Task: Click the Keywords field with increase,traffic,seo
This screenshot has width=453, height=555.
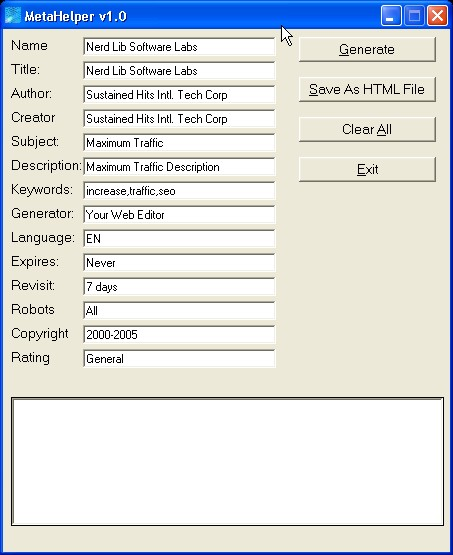Action: 179,191
